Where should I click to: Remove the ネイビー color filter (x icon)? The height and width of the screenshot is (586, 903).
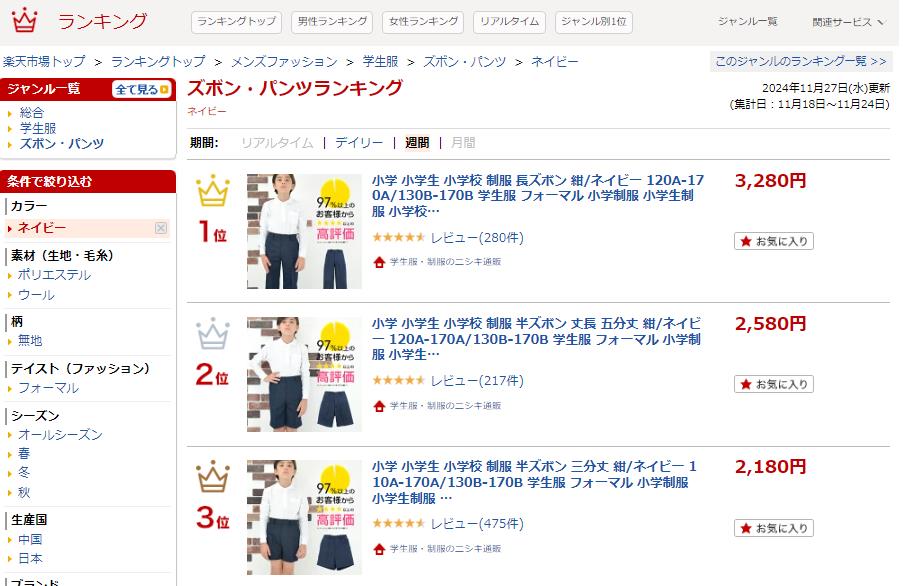click(x=161, y=229)
